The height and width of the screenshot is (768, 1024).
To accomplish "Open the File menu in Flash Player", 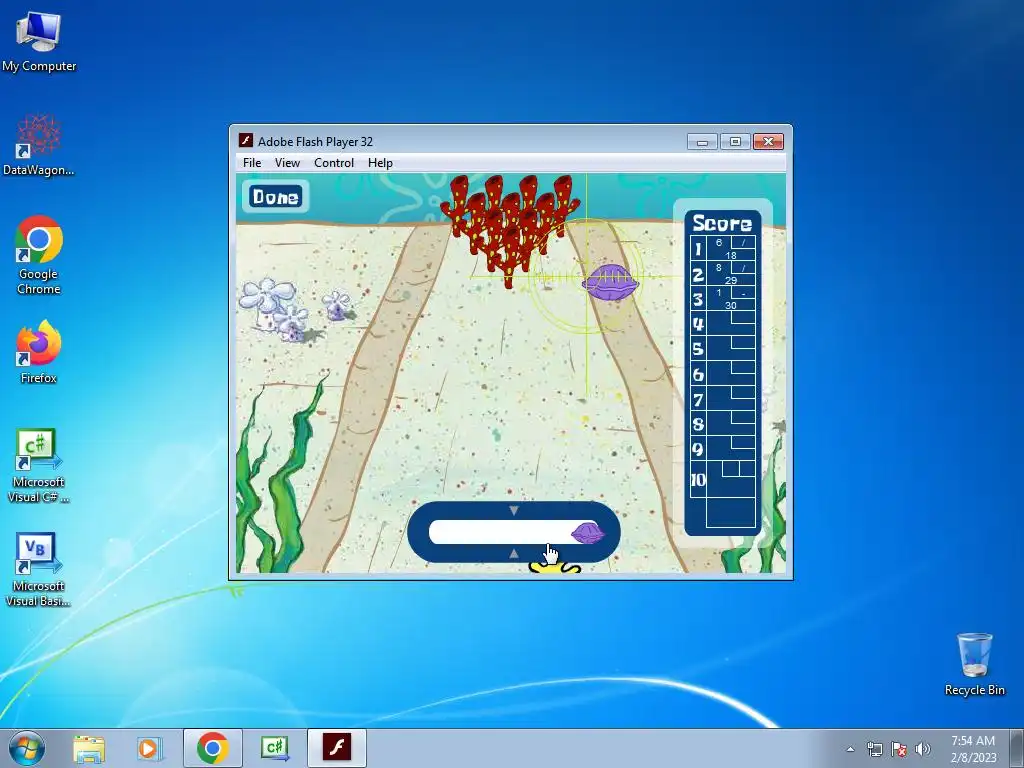I will pyautogui.click(x=251, y=163).
